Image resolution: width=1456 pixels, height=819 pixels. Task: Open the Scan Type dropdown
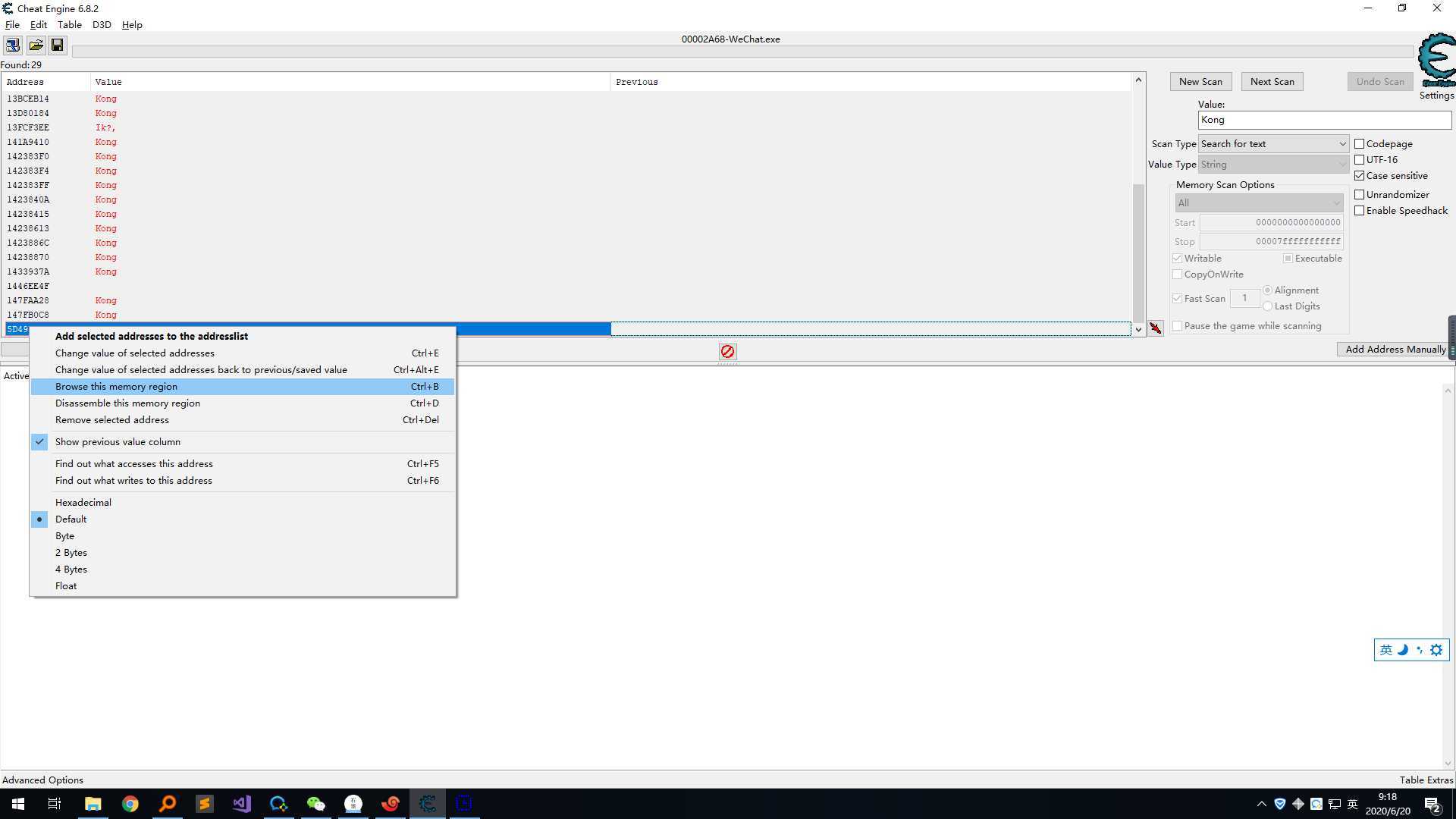[1273, 143]
